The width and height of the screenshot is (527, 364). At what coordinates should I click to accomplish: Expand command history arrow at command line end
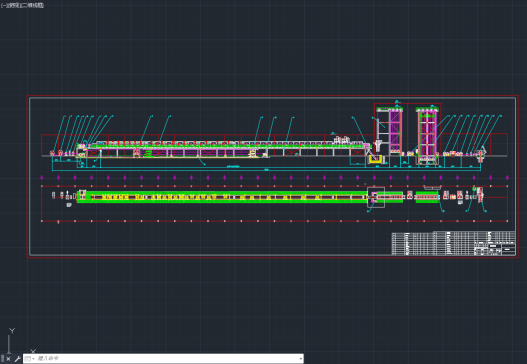[300, 359]
